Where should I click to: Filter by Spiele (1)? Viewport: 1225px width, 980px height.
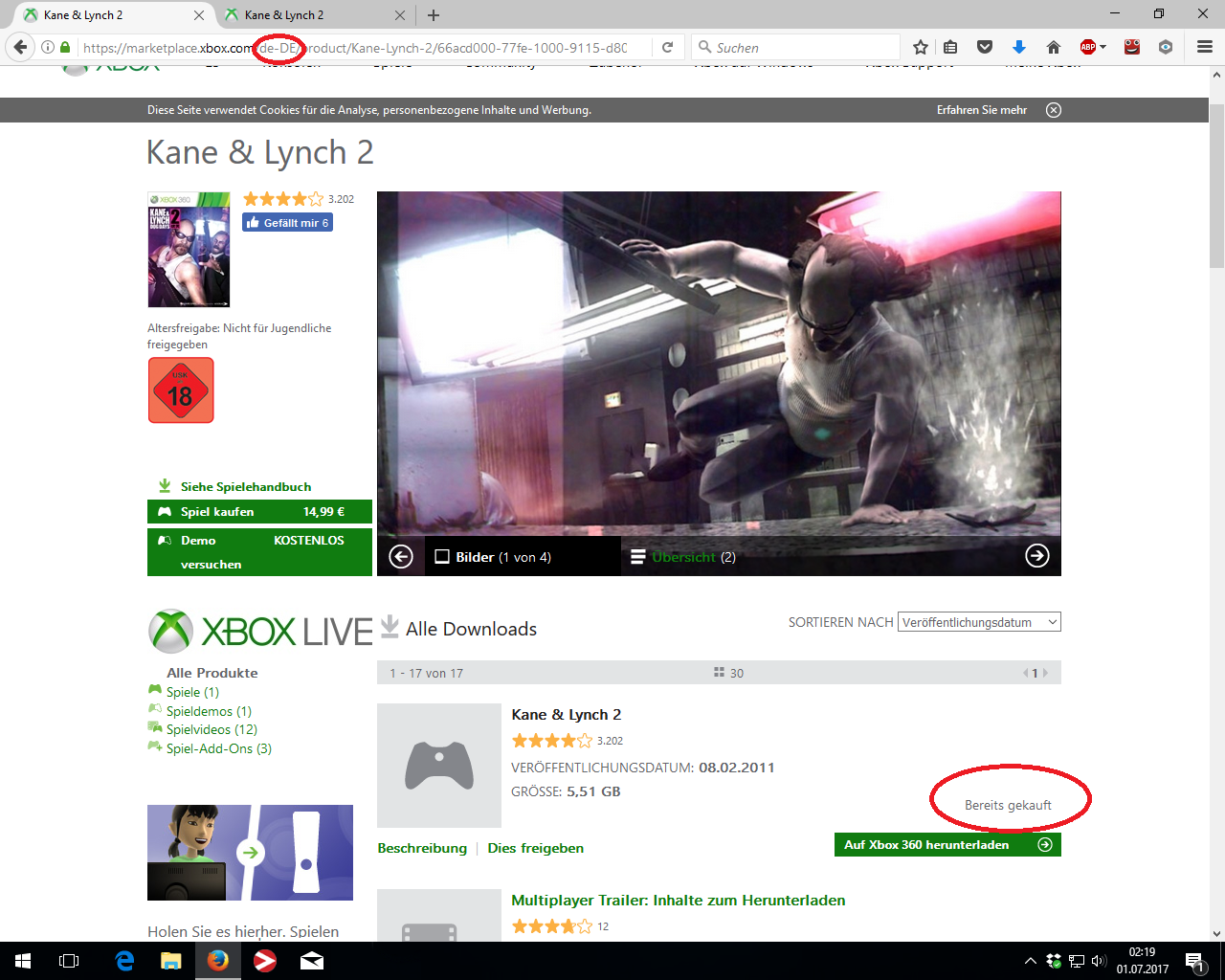[192, 692]
